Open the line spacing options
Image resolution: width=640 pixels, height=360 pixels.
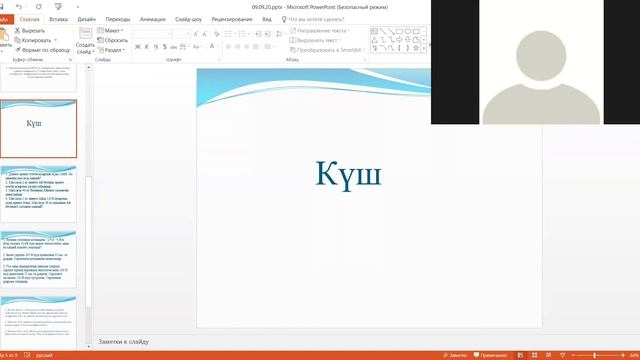pyautogui.click(x=280, y=34)
